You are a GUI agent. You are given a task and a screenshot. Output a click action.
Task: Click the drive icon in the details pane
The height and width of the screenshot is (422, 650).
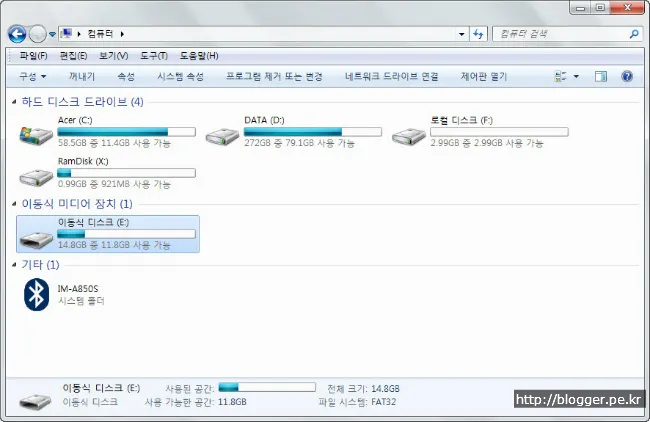tap(36, 401)
